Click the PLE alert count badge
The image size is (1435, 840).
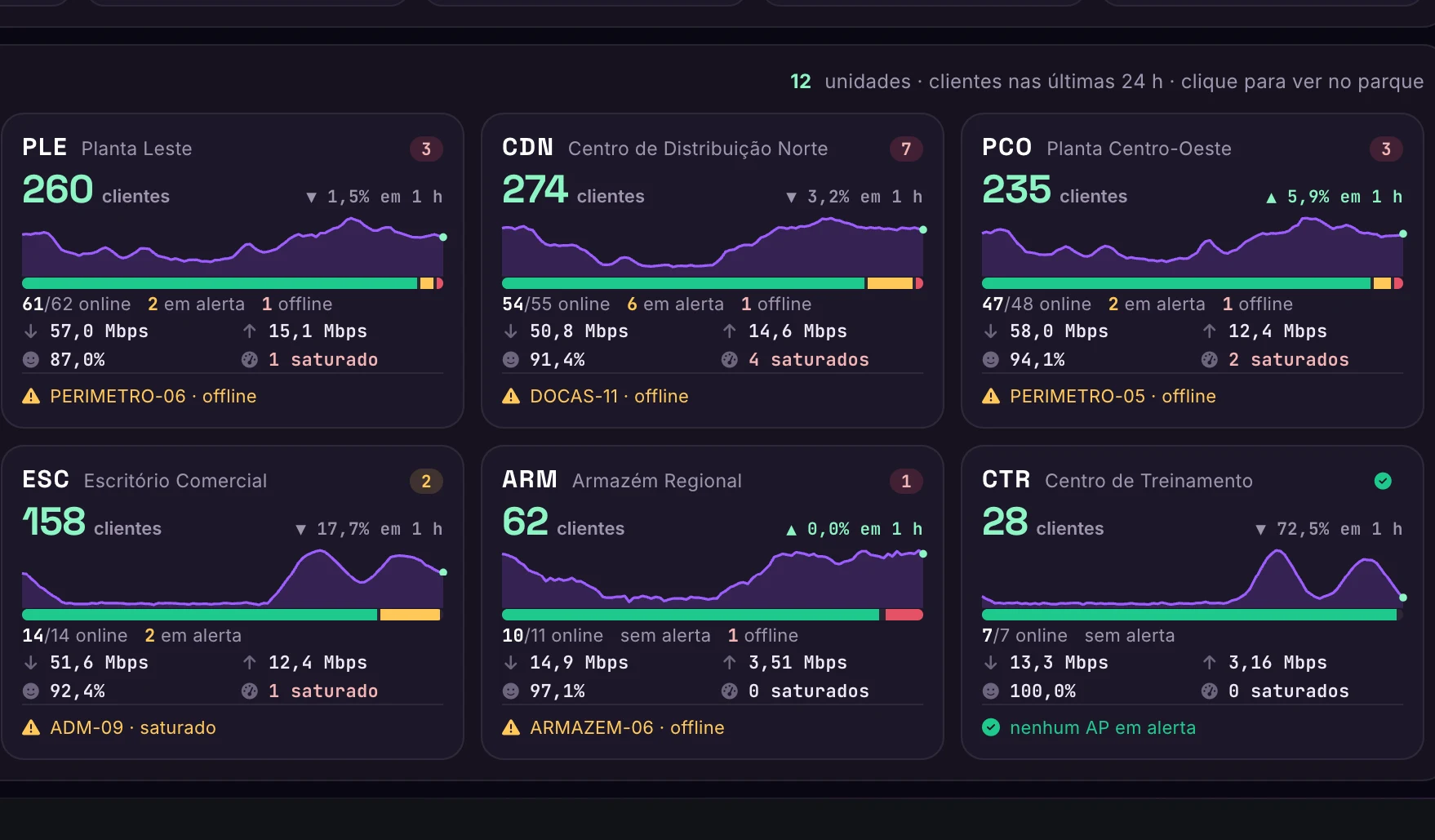click(426, 149)
